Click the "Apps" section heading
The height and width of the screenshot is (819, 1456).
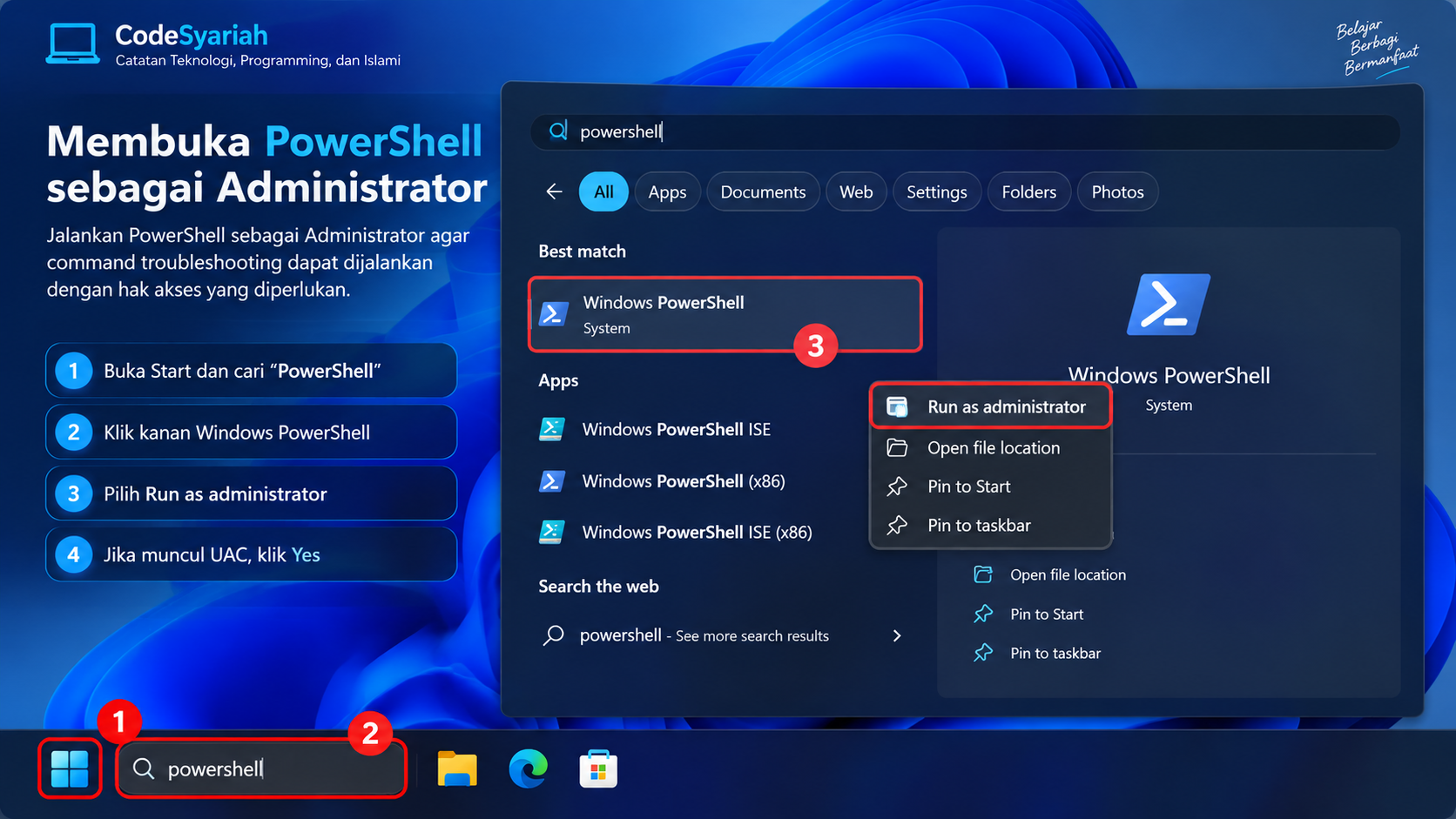coord(558,380)
